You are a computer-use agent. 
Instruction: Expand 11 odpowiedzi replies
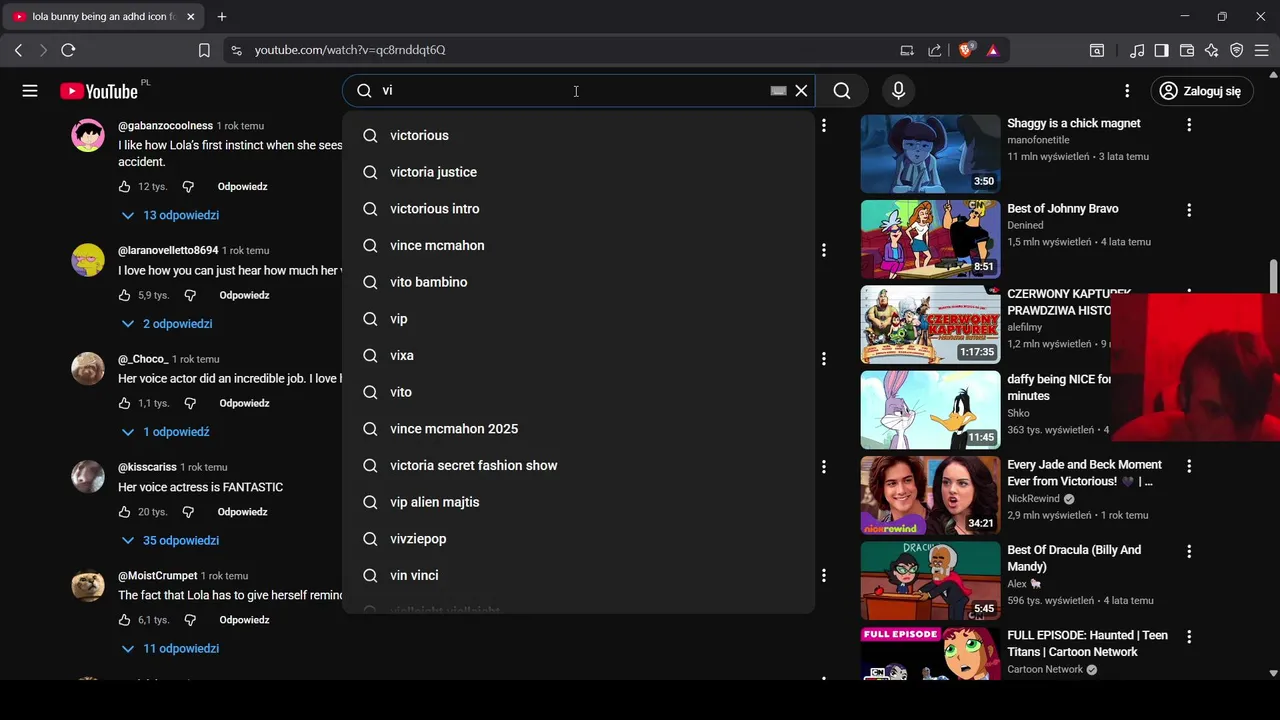(x=170, y=649)
